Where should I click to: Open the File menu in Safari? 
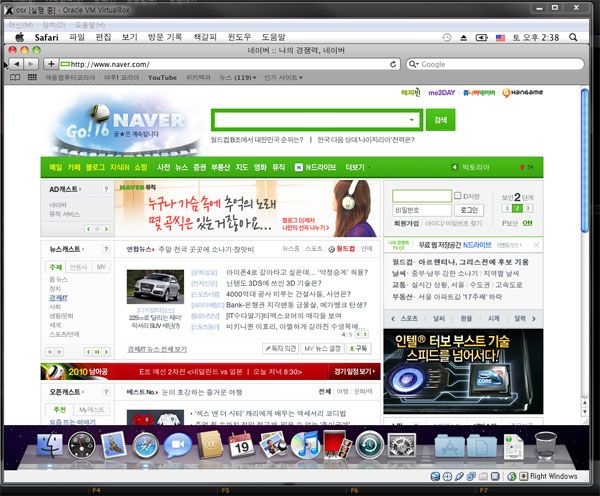(x=77, y=37)
